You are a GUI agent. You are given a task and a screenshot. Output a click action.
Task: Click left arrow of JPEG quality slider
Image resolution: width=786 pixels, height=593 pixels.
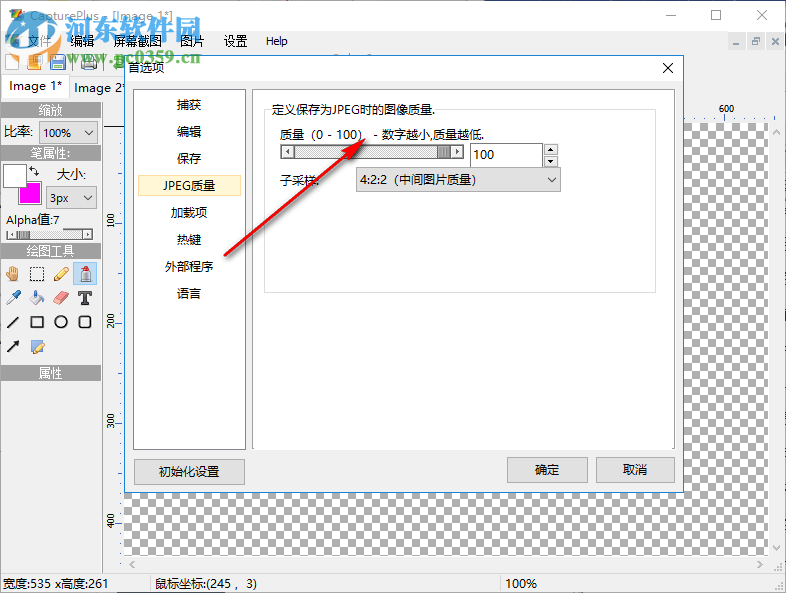pos(287,152)
